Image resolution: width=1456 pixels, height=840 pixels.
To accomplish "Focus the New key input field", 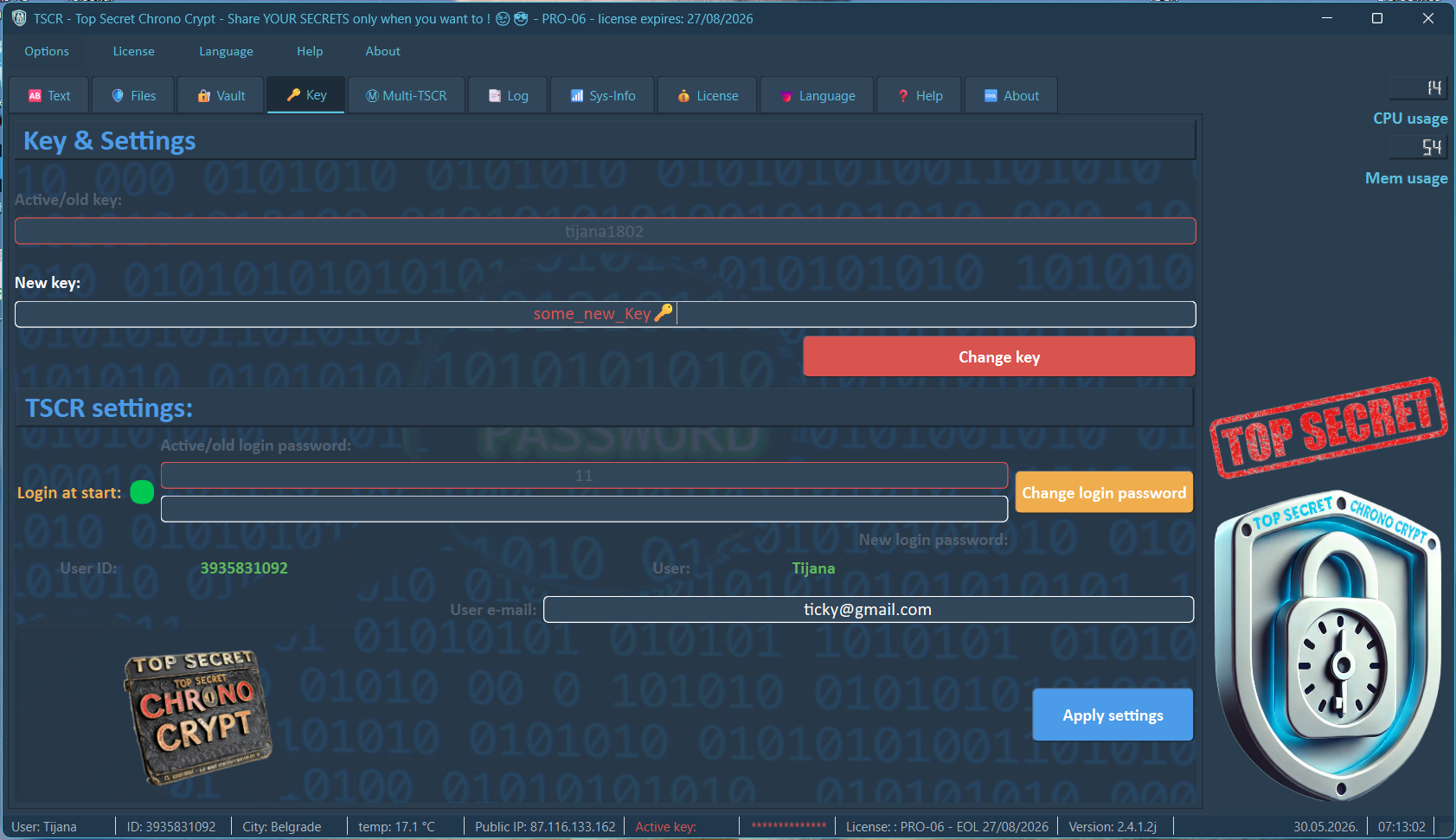I will point(606,314).
